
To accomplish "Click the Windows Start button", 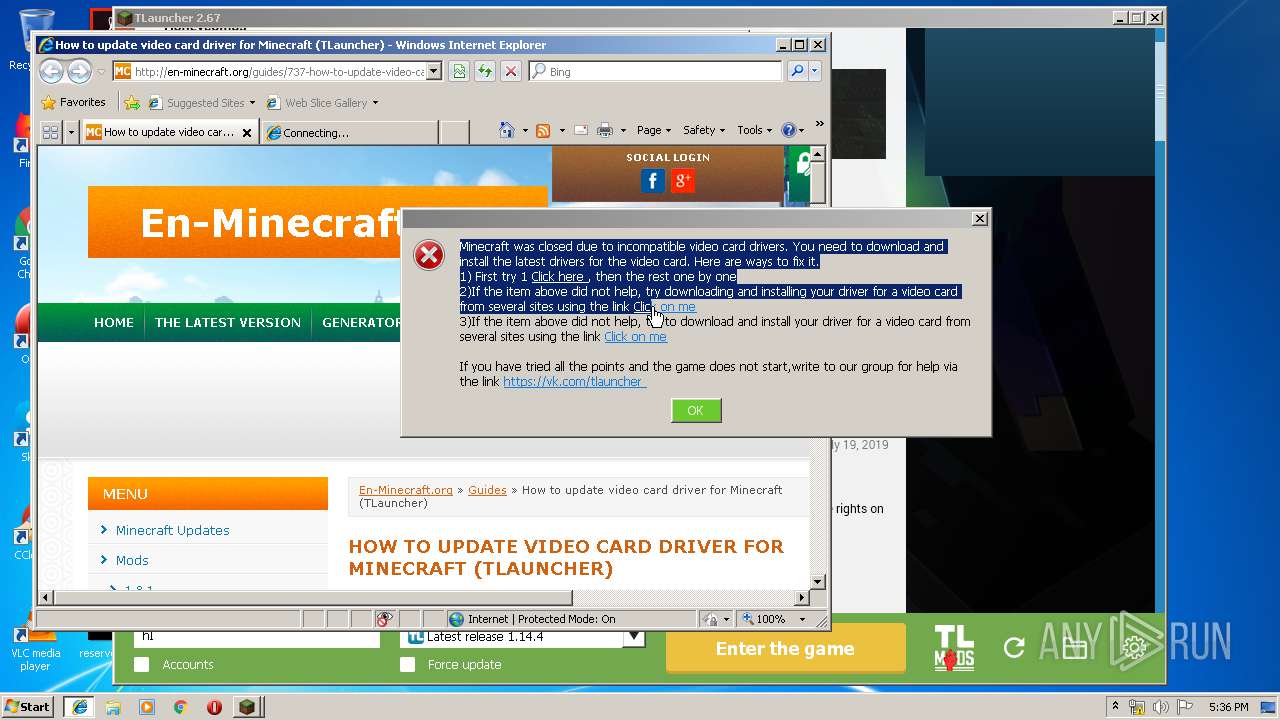I will coord(27,707).
